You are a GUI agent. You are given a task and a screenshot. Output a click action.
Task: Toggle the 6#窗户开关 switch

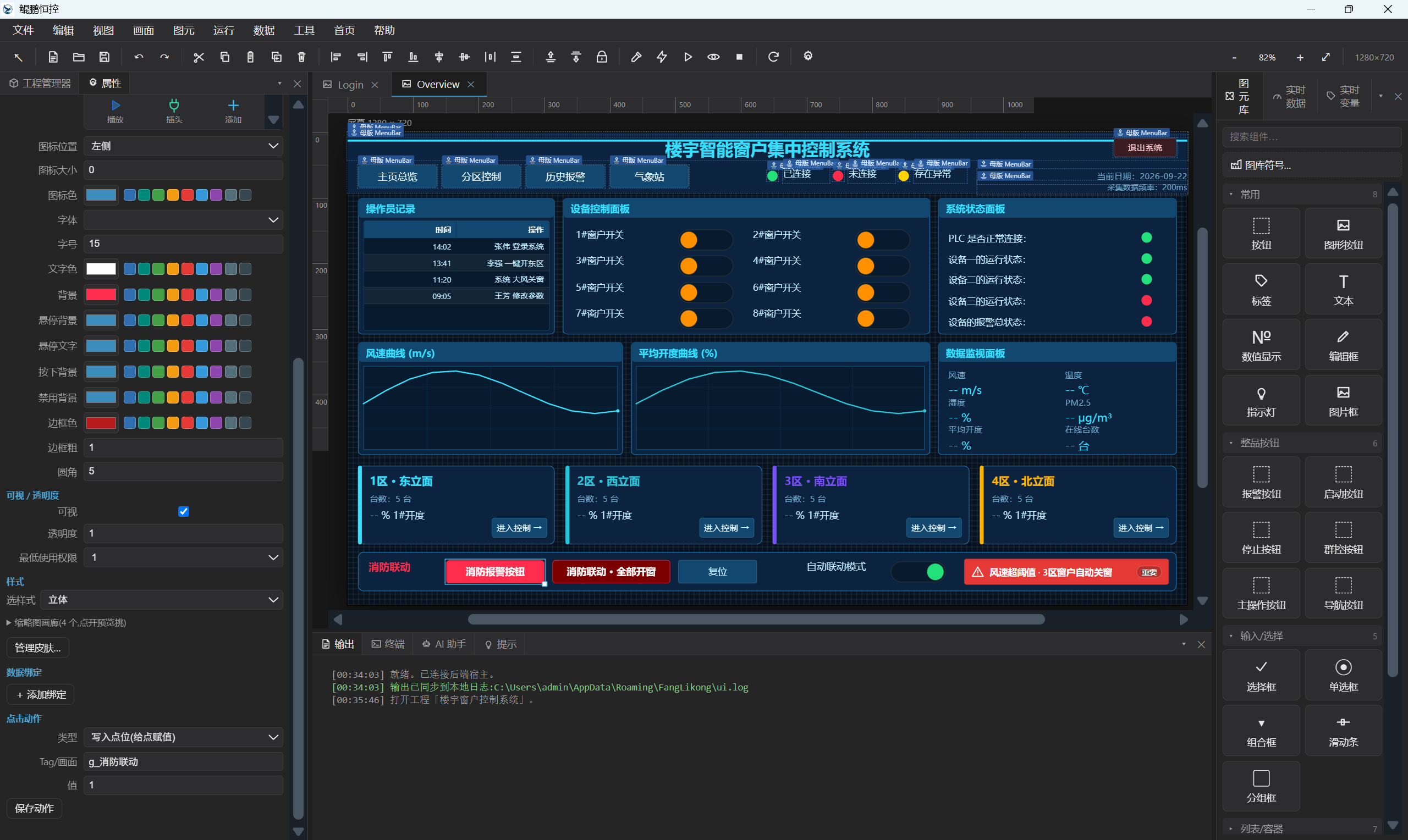click(882, 292)
